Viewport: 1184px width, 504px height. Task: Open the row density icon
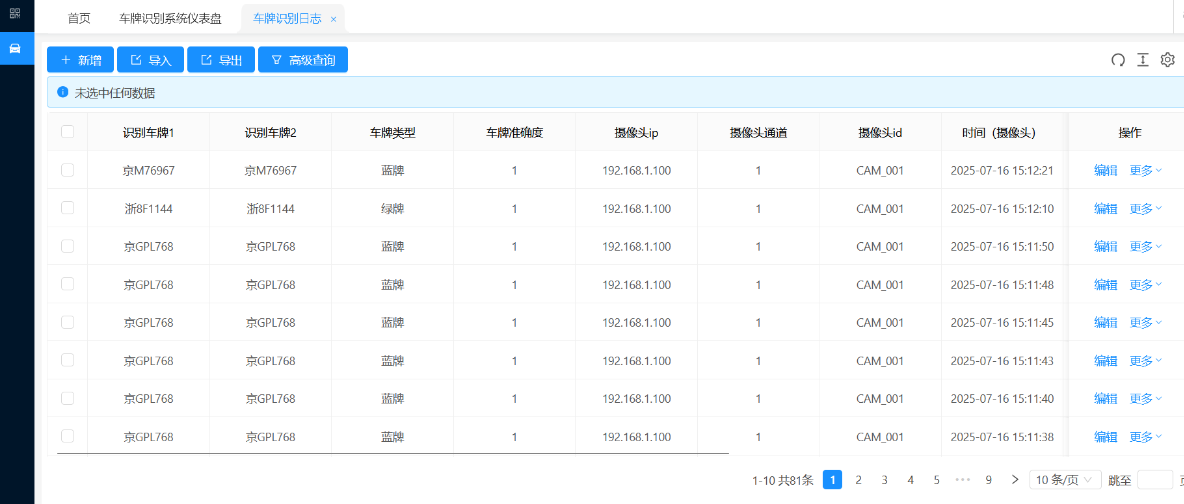pos(1142,60)
